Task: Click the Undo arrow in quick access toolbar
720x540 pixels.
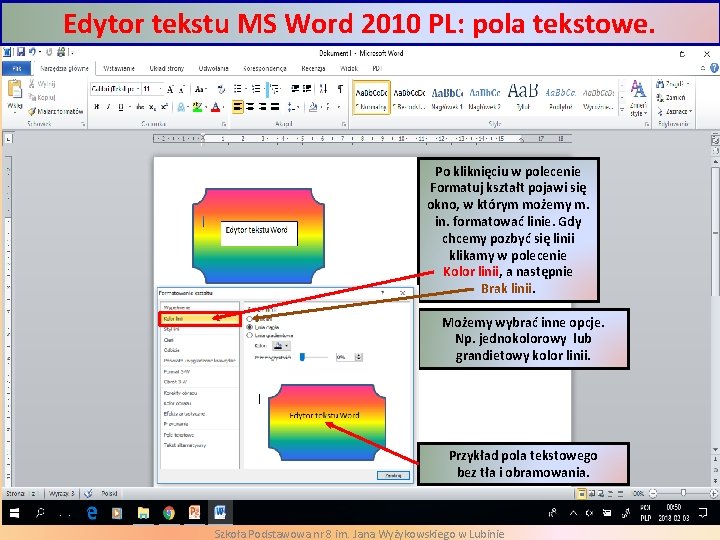Action: point(32,52)
